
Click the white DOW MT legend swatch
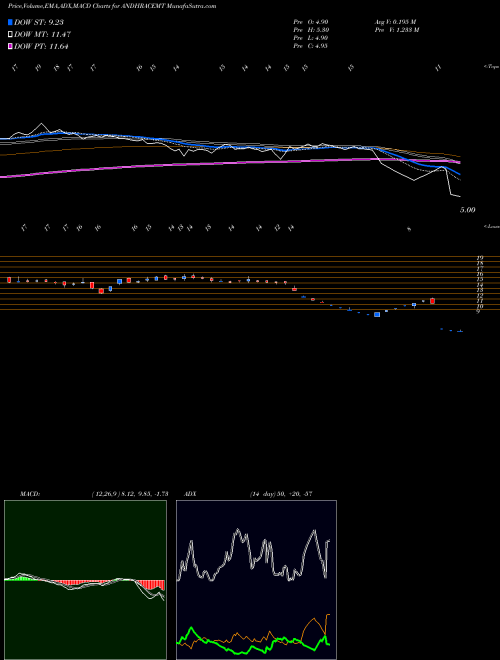coord(10,35)
